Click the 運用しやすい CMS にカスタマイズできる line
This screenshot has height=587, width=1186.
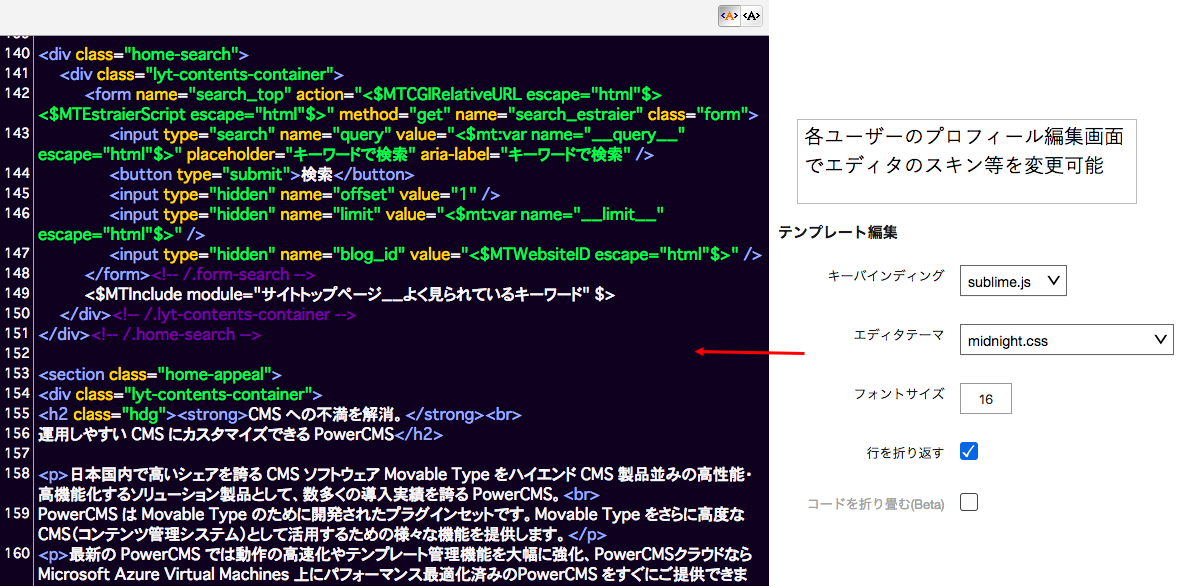click(x=241, y=434)
